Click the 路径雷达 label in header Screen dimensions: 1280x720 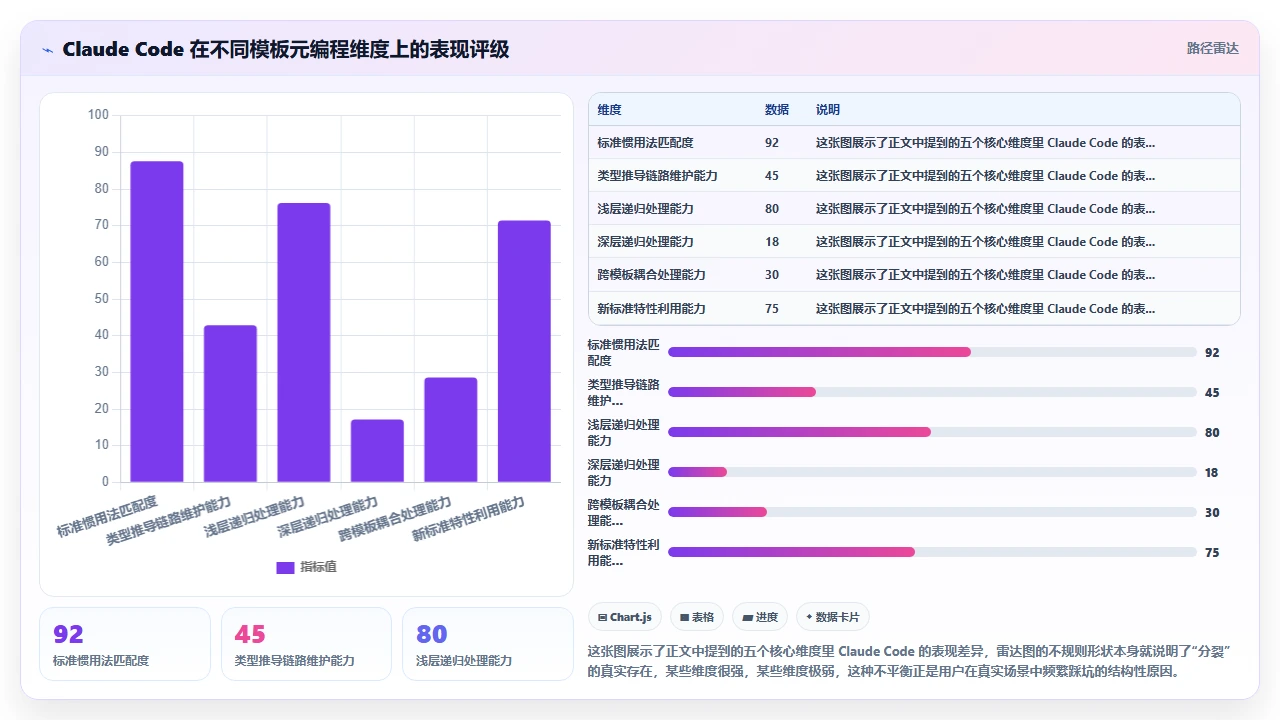coord(1212,48)
